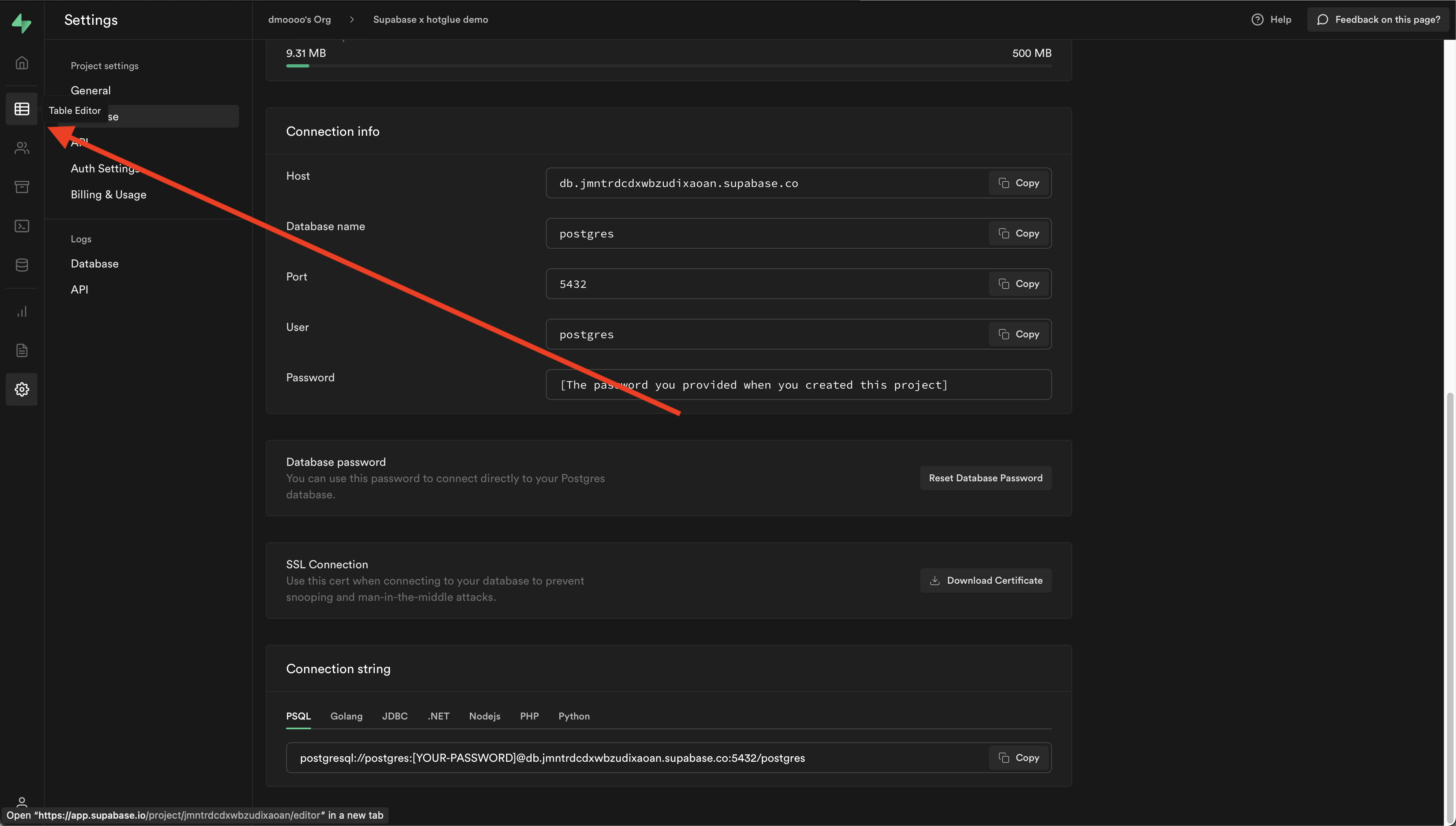Open the Settings gear icon

tap(22, 389)
